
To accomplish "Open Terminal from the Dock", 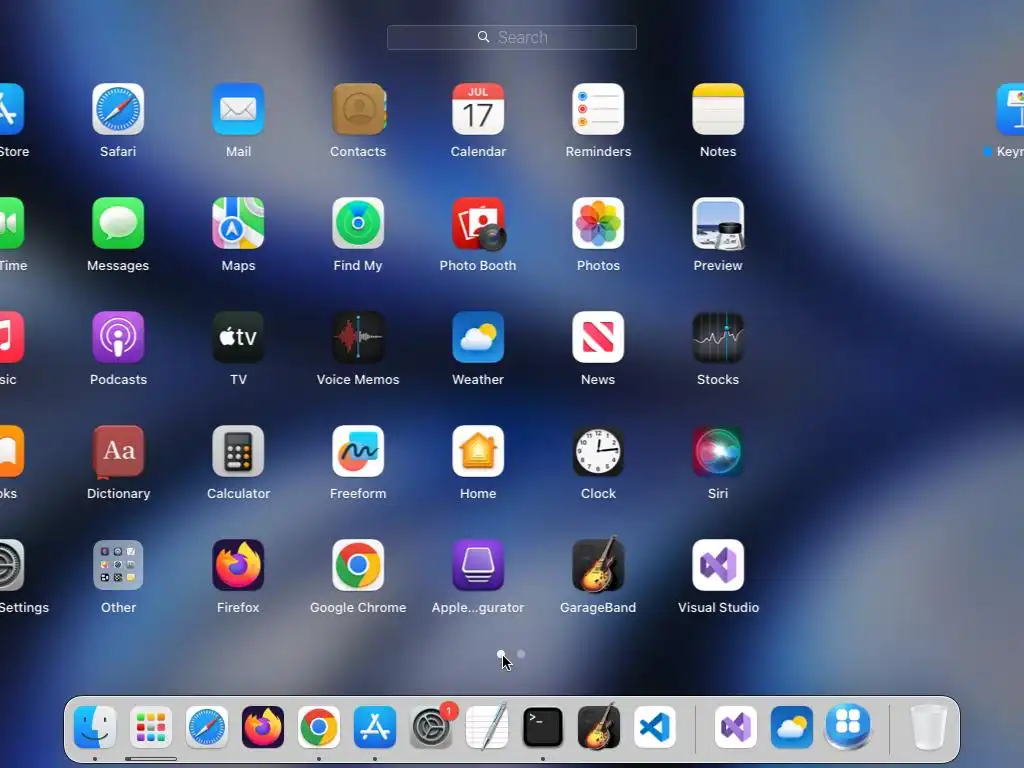I will (x=543, y=727).
